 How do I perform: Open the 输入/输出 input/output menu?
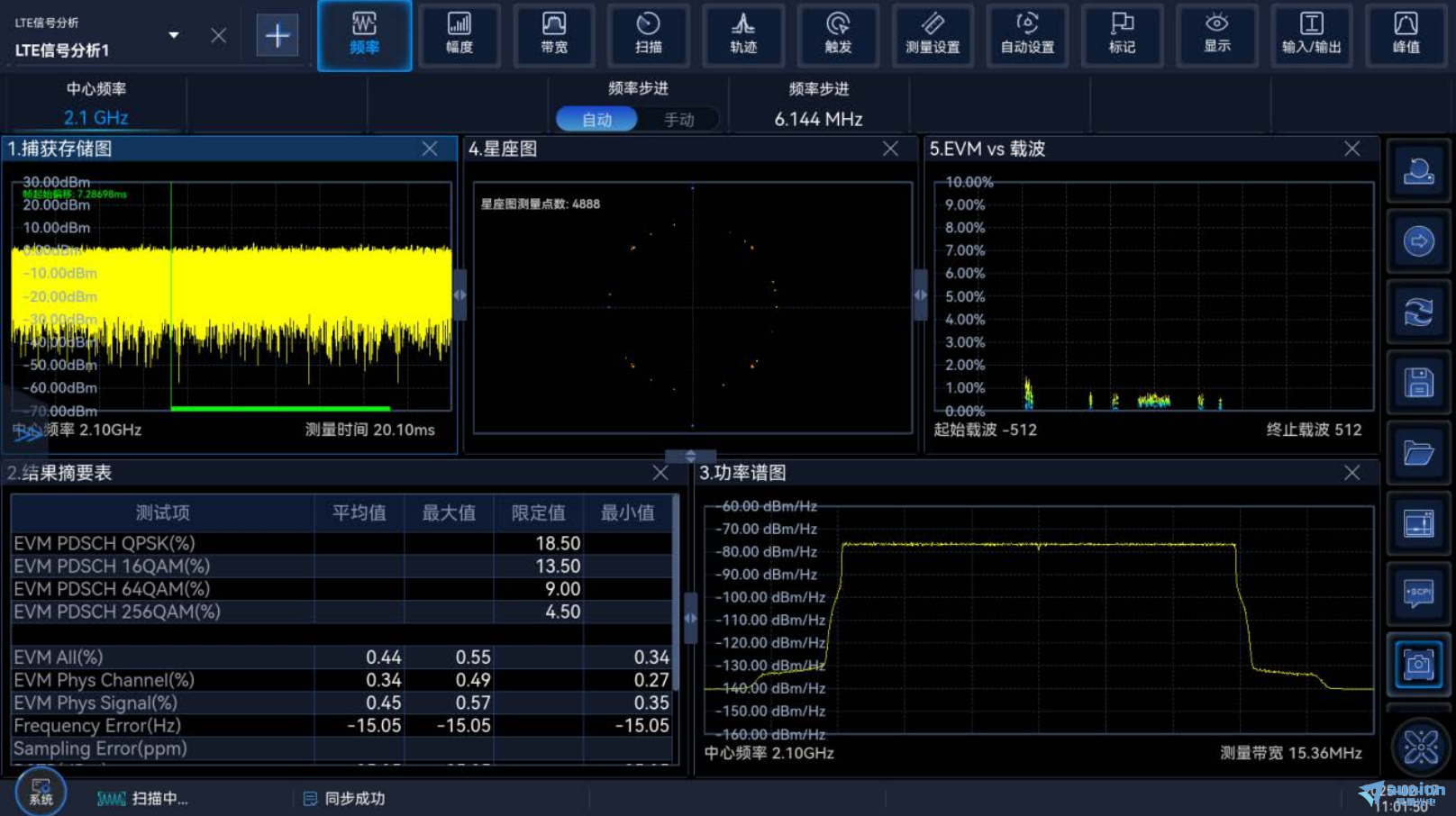tap(1311, 35)
